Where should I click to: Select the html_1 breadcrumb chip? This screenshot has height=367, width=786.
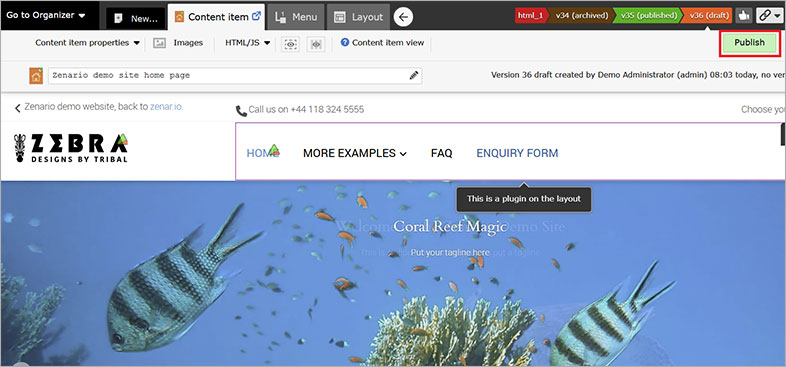click(x=530, y=15)
